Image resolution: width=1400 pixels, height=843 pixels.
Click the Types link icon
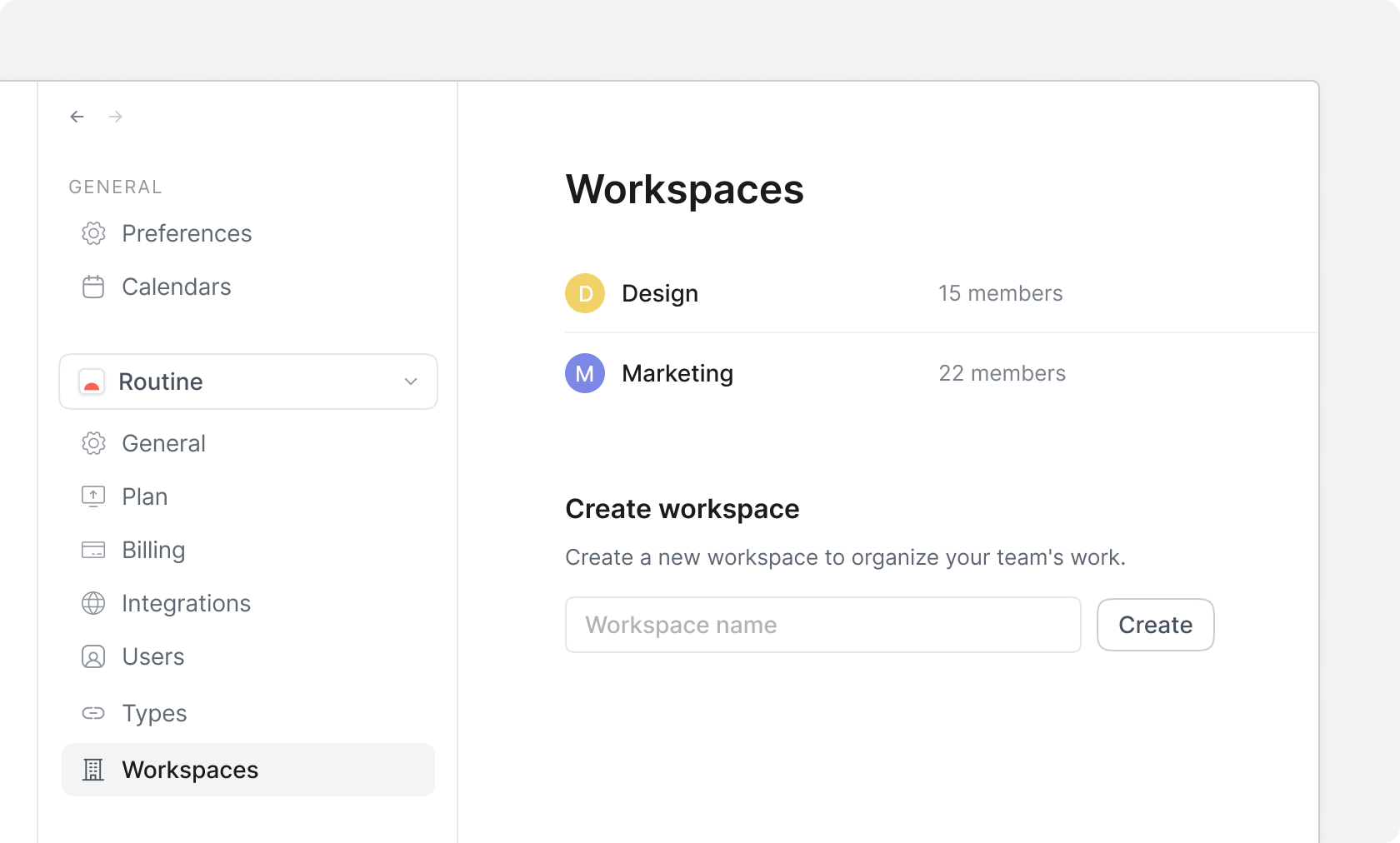93,713
